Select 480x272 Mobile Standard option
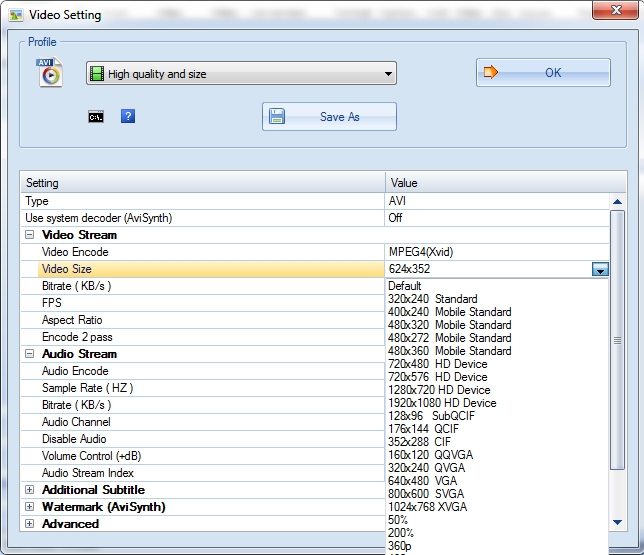 tap(497, 338)
